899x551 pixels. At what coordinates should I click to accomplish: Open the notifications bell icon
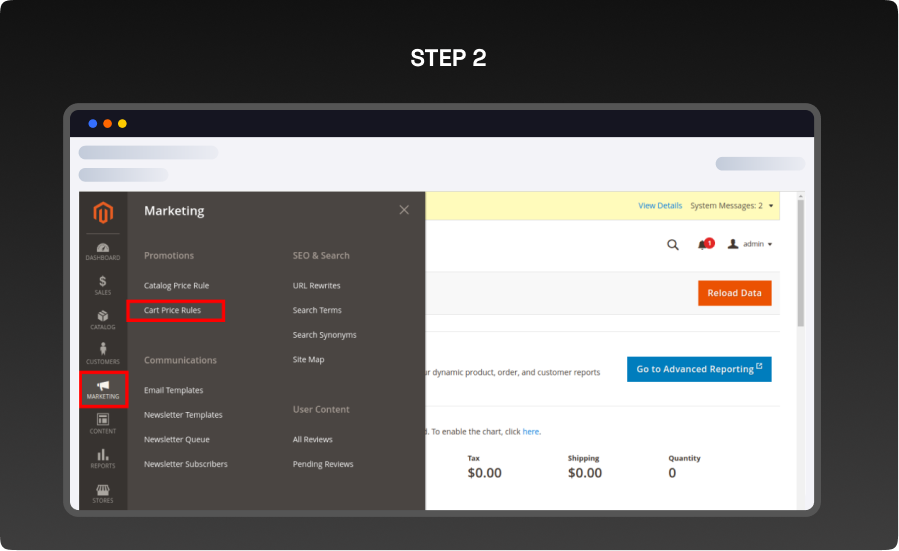(x=704, y=244)
